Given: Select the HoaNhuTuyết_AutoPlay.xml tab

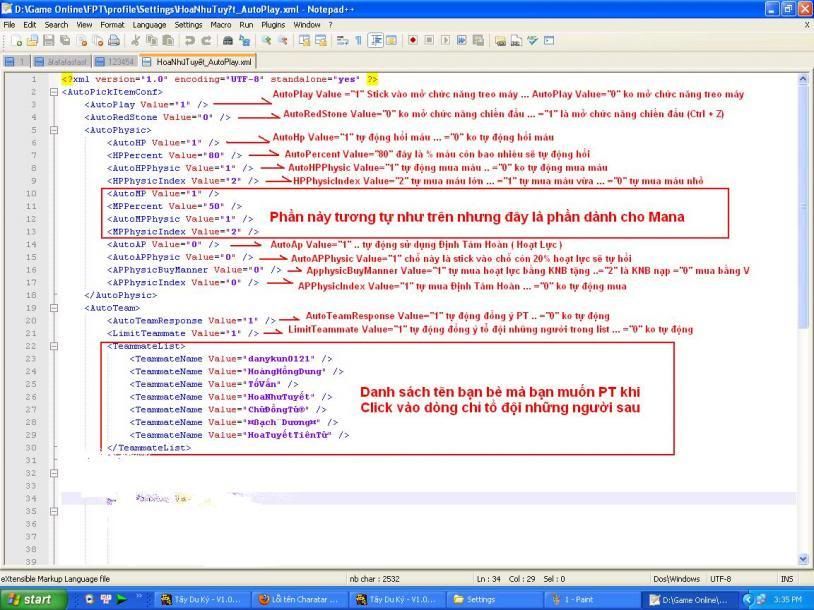Looking at the screenshot, I should coord(198,61).
